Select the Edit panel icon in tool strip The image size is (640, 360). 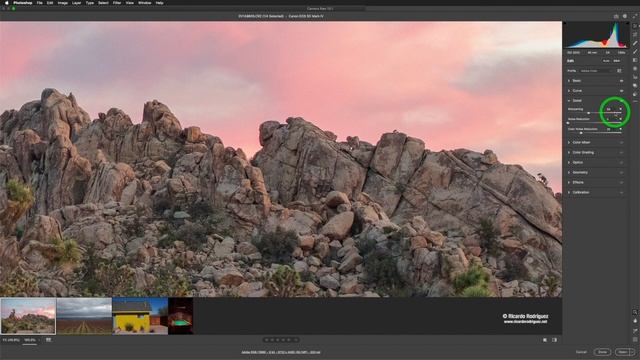(x=635, y=26)
